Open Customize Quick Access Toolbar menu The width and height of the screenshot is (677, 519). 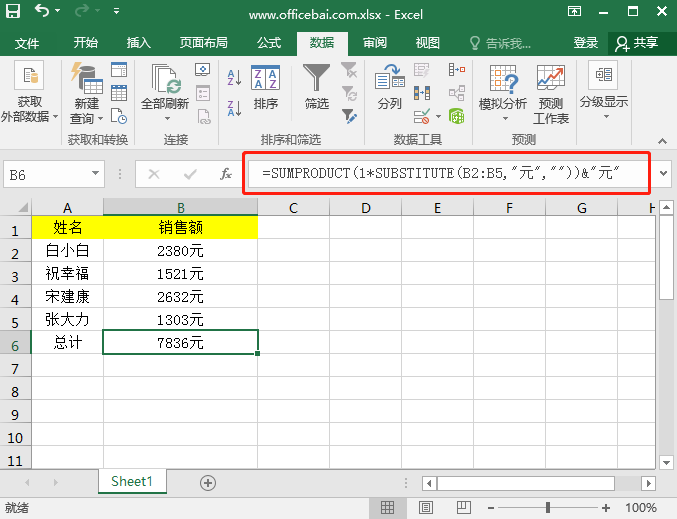pos(116,11)
